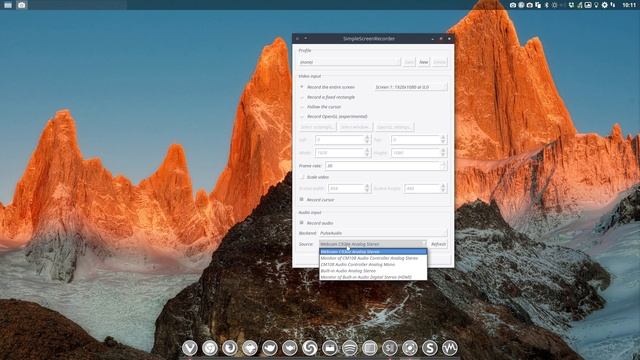Click the Bluetooth tray icon
The width and height of the screenshot is (640, 360).
[547, 5]
